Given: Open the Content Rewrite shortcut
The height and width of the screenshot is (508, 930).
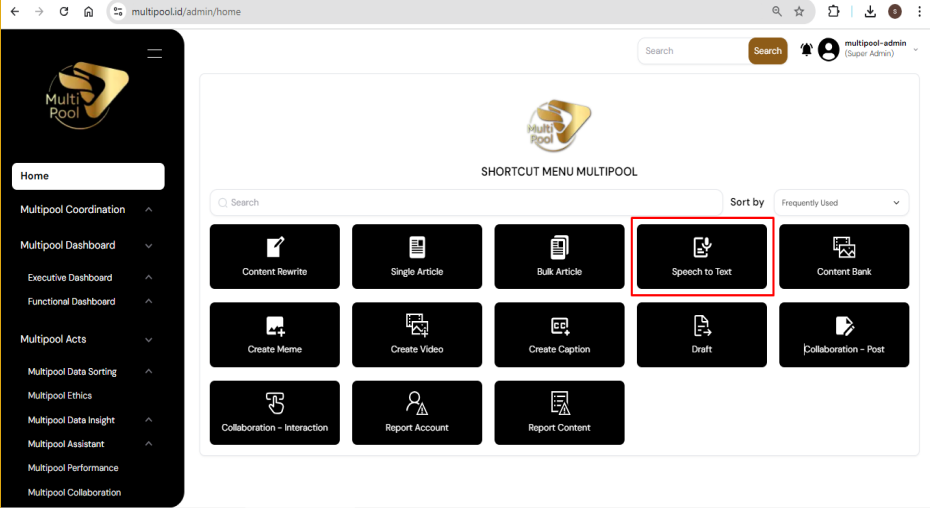Looking at the screenshot, I should pyautogui.click(x=275, y=256).
